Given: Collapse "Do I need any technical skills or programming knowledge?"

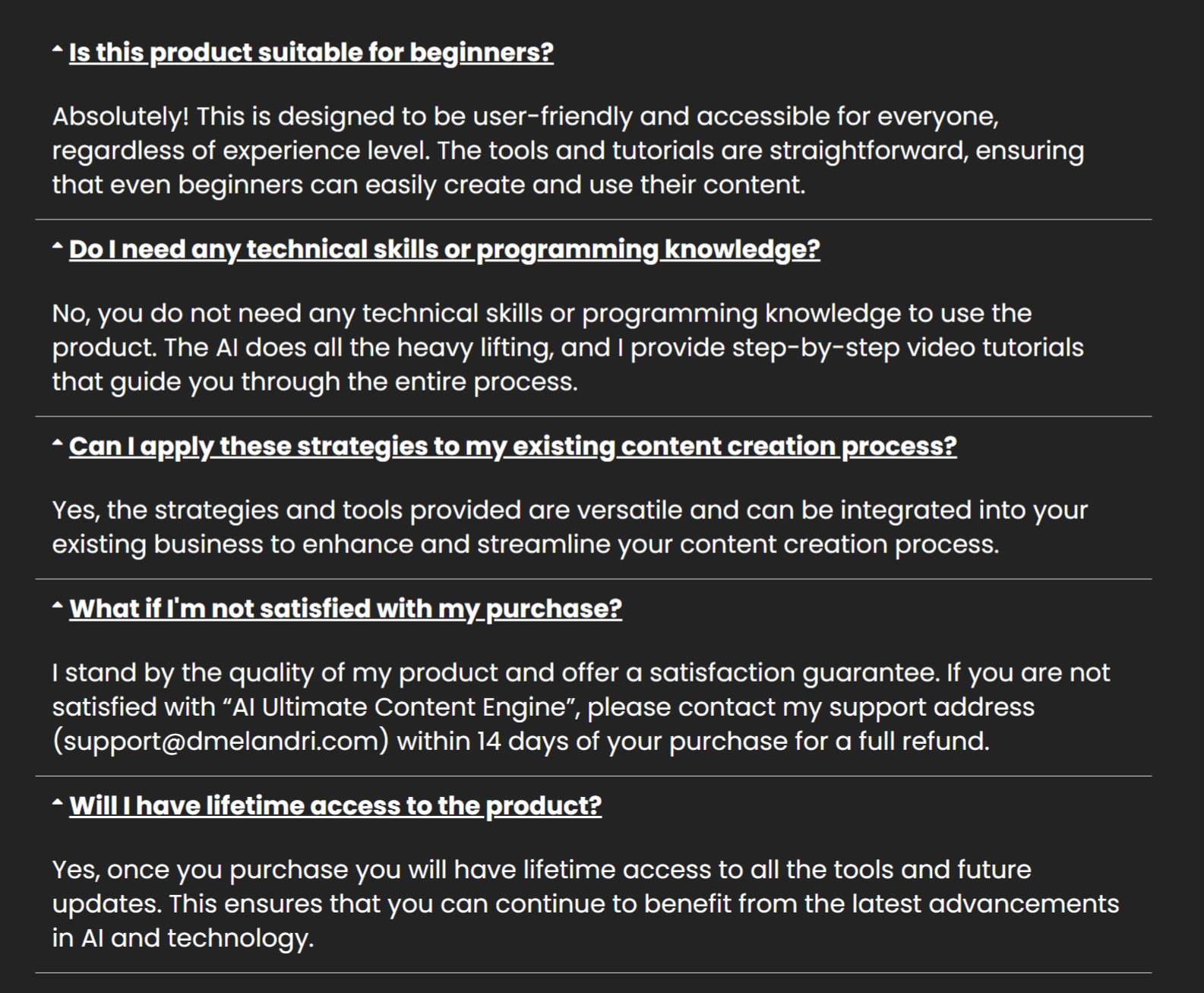Looking at the screenshot, I should [444, 249].
